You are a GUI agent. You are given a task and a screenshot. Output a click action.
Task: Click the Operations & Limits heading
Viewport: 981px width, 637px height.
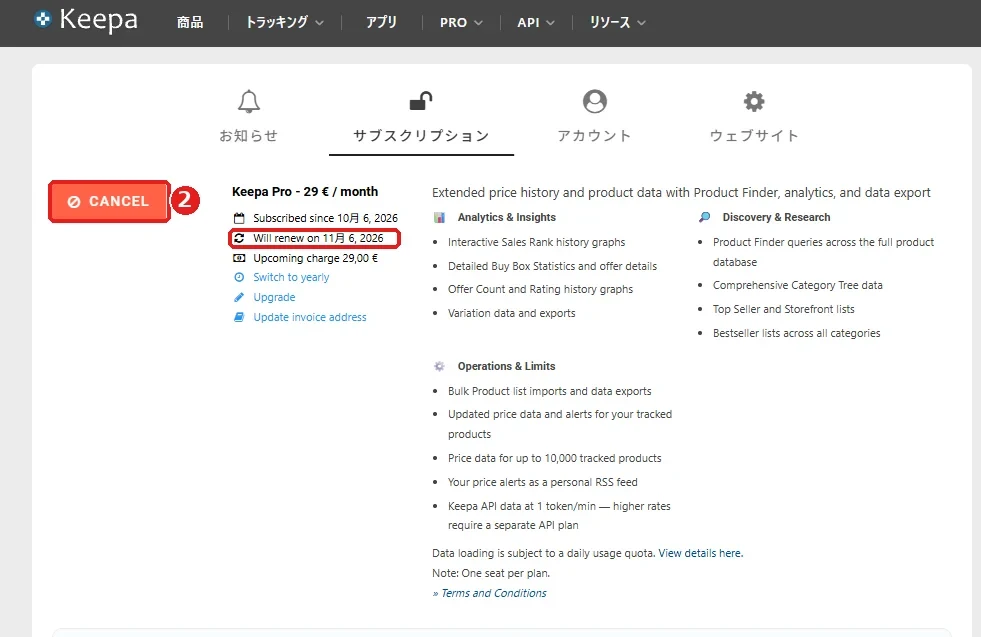[x=506, y=366]
